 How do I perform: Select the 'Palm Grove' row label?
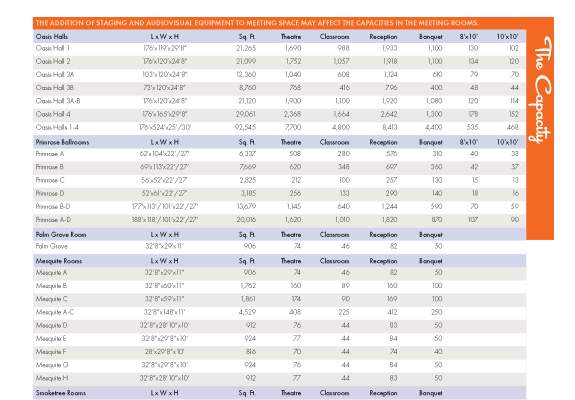(x=52, y=246)
